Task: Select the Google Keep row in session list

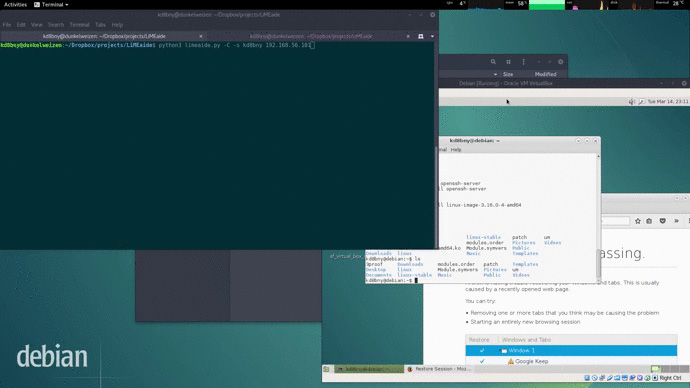Action: [571, 361]
